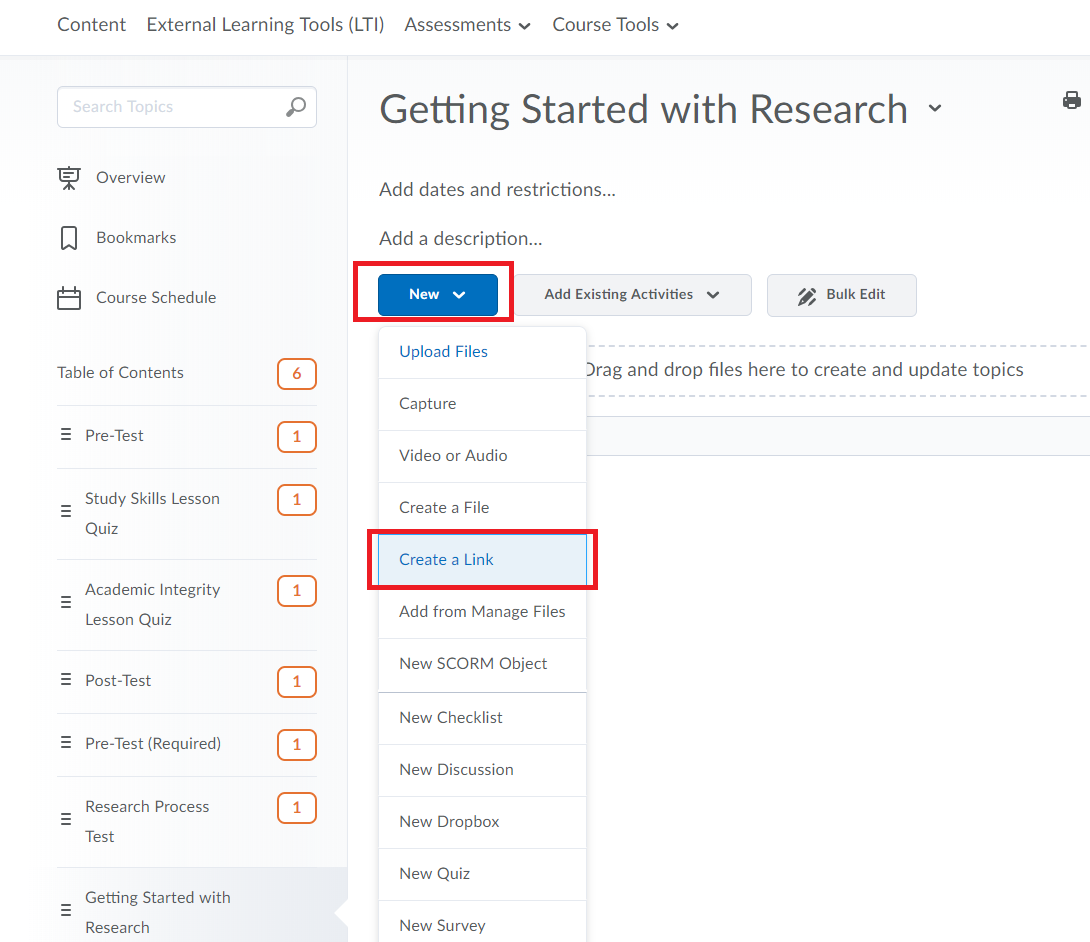1090x942 pixels.
Task: Open Pre-Test (Required) module
Action: (153, 744)
